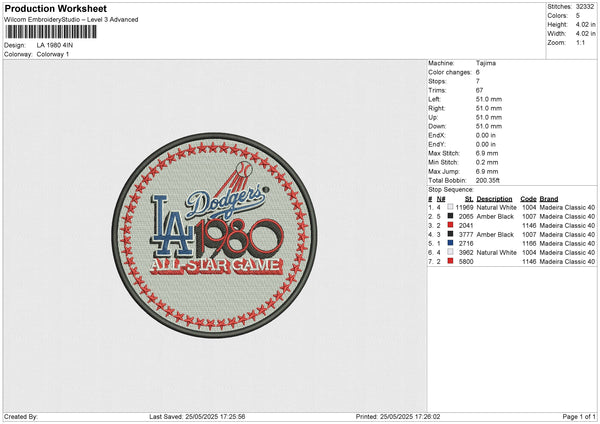Image resolution: width=600 pixels, height=424 pixels.
Task: Click "Amber Black" in the 3777 stitches row
Action: 495,234
